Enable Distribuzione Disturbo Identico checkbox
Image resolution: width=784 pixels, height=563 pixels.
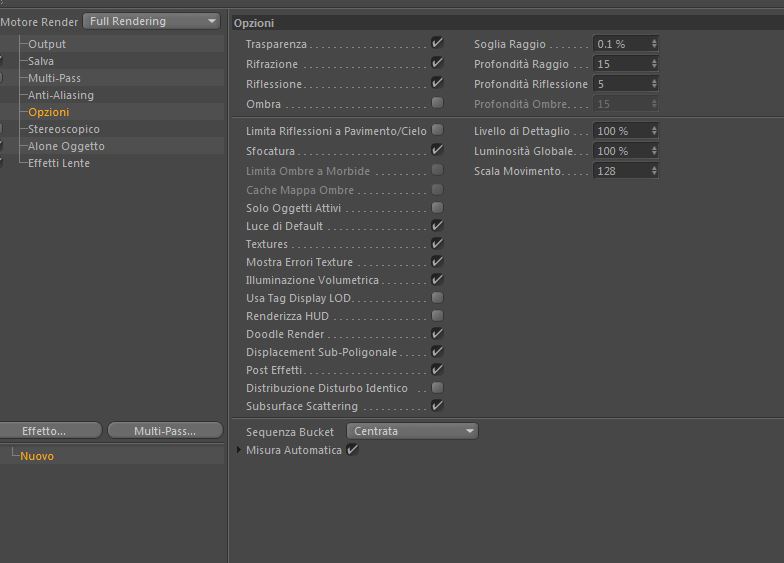[437, 388]
